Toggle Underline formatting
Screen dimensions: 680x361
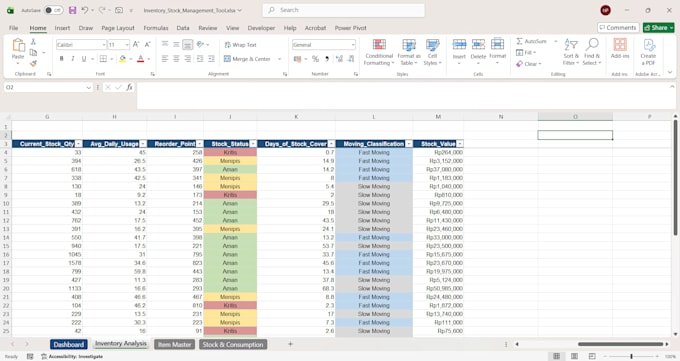pyautogui.click(x=84, y=59)
